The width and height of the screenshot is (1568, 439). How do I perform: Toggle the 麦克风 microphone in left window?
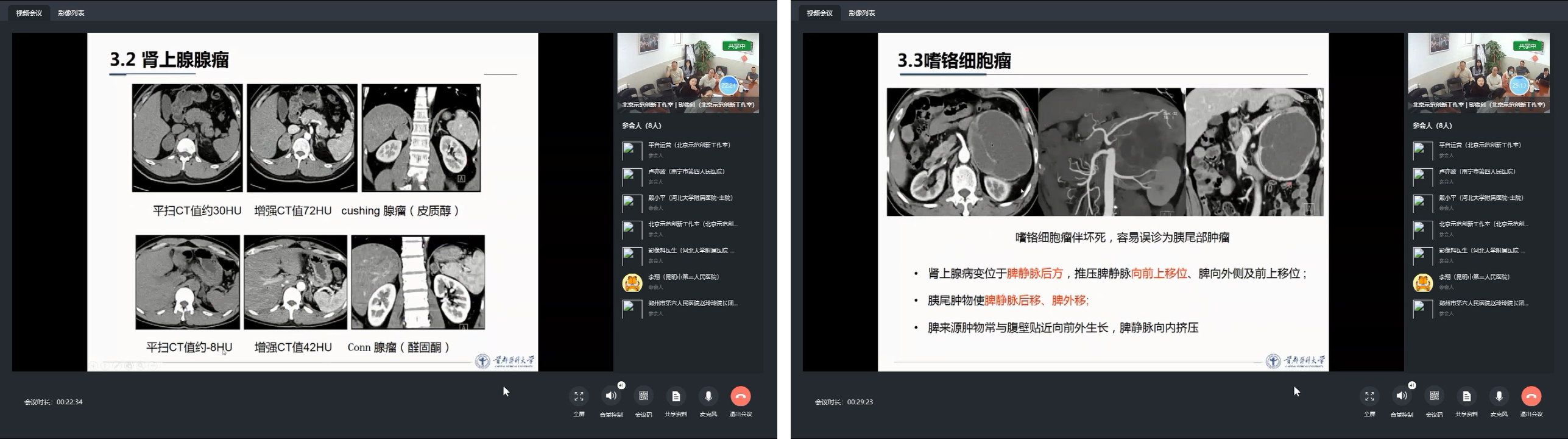tap(708, 396)
